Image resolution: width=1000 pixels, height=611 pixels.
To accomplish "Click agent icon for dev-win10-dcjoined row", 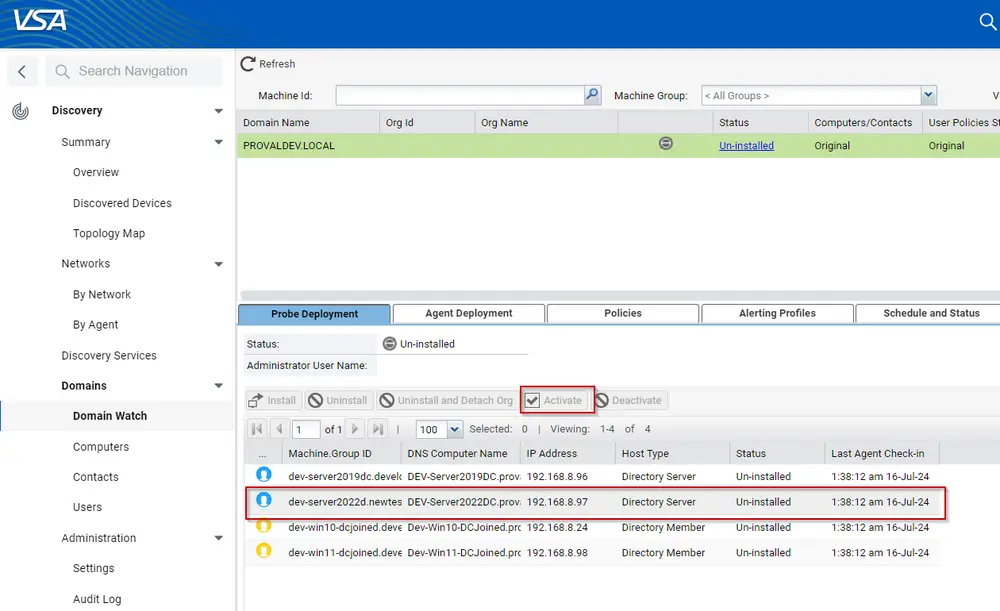I will (263, 526).
